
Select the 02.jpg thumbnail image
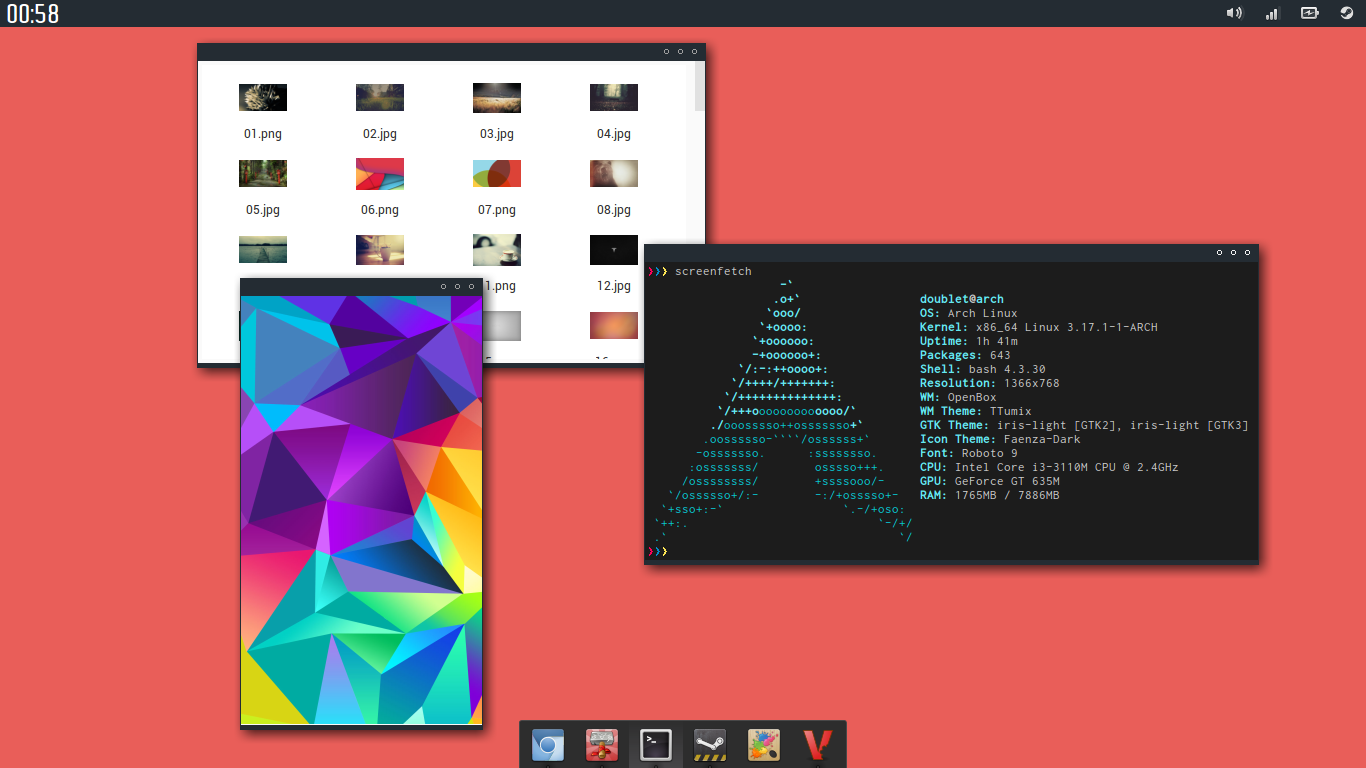380,97
